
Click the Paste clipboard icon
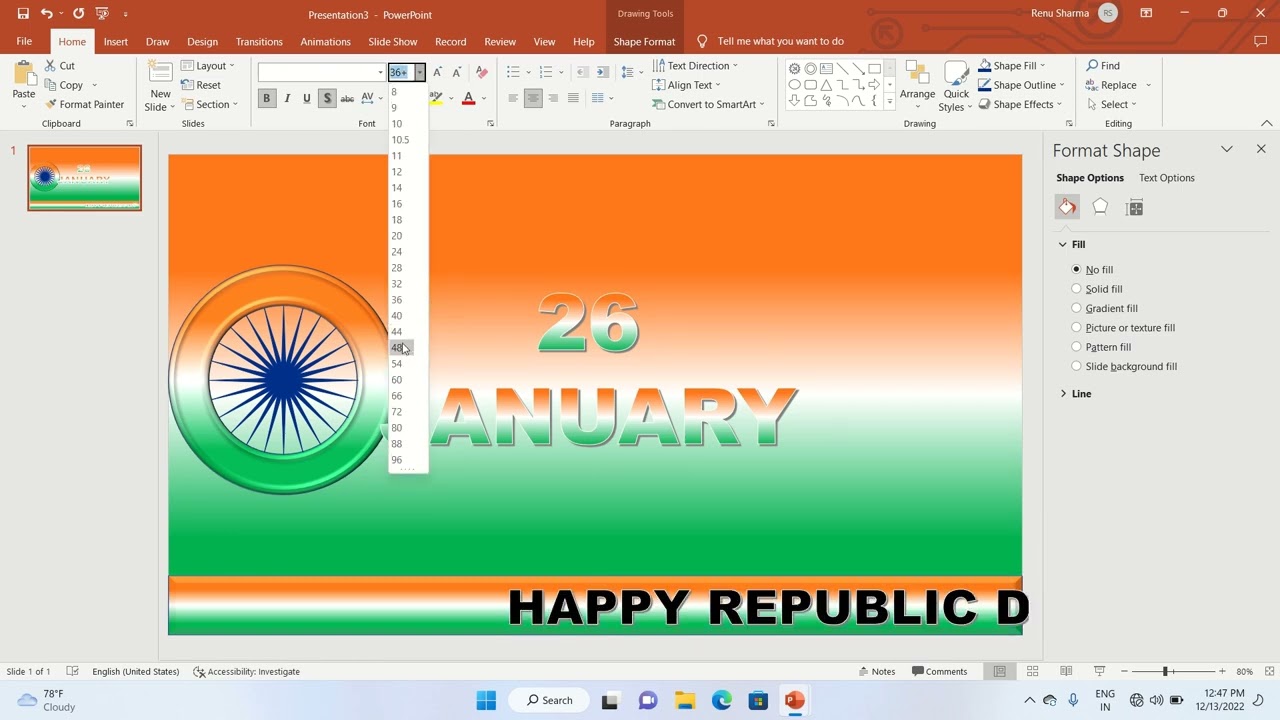click(x=24, y=74)
